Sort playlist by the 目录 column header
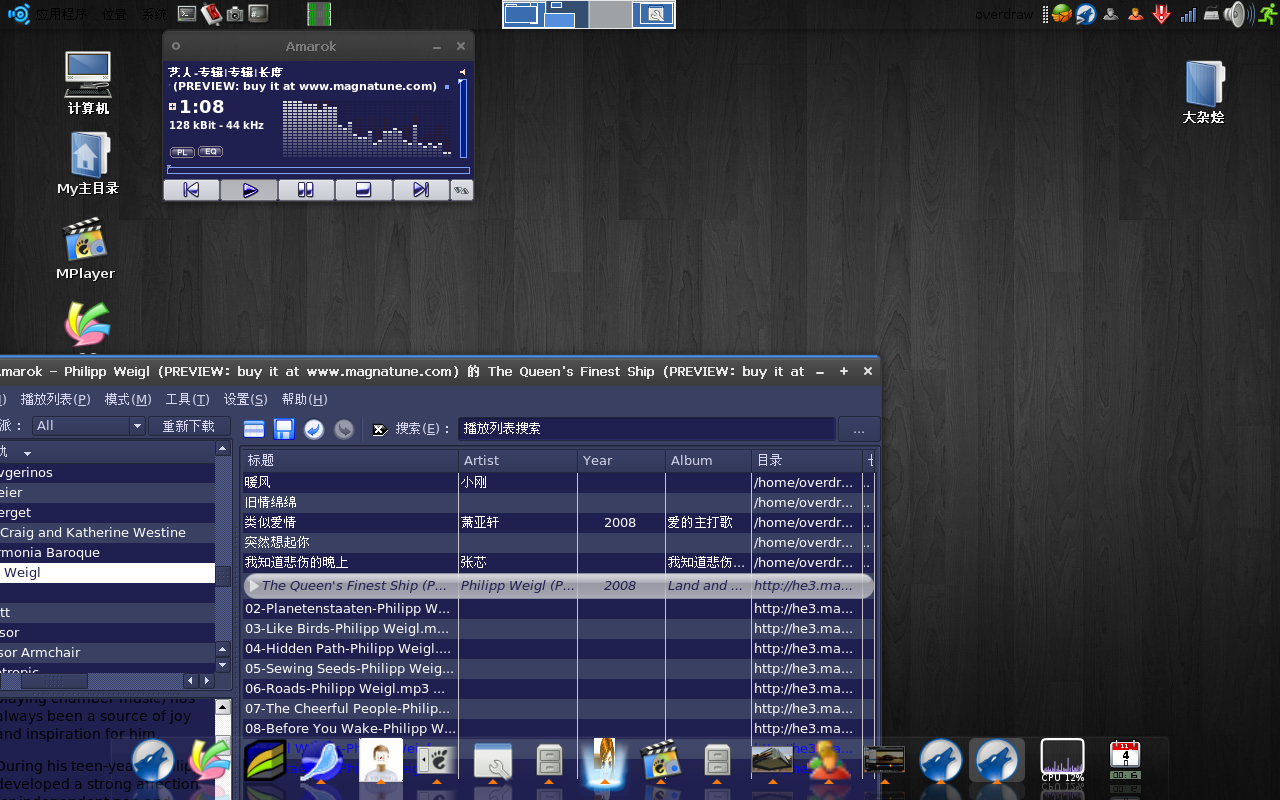This screenshot has height=800, width=1280. tap(806, 460)
